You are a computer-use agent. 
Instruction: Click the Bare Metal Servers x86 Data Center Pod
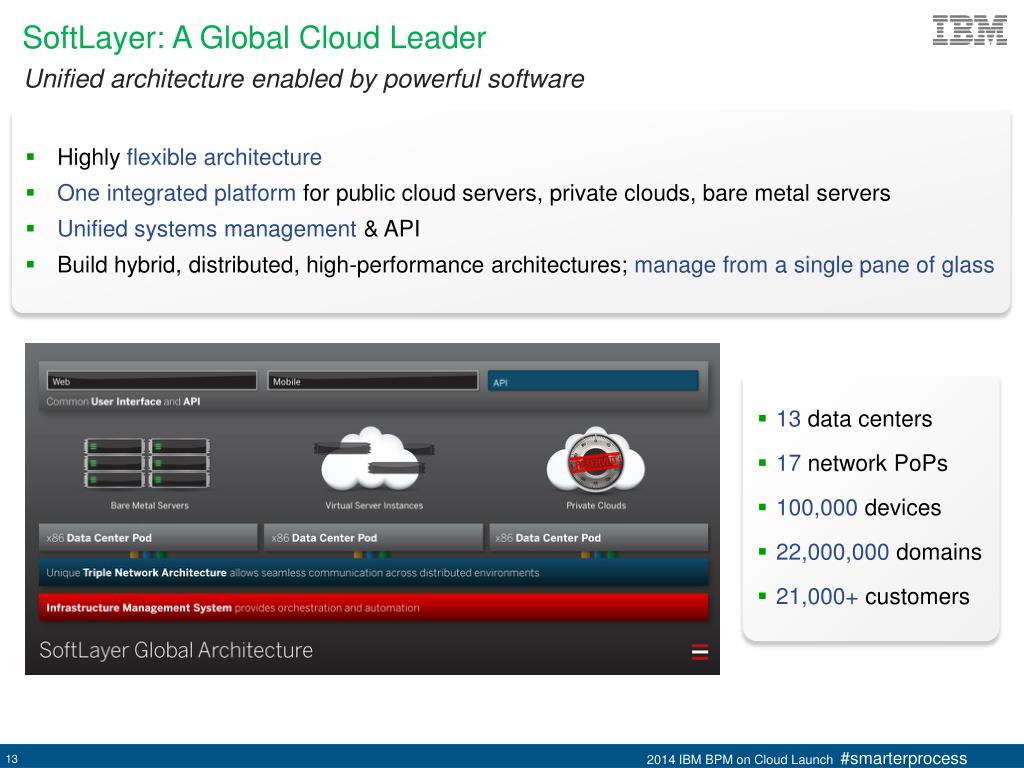[148, 537]
